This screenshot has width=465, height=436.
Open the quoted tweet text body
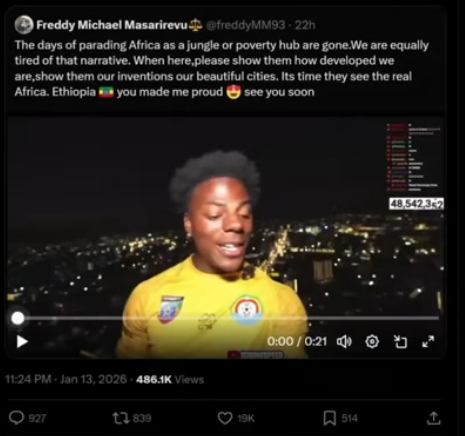[221, 68]
